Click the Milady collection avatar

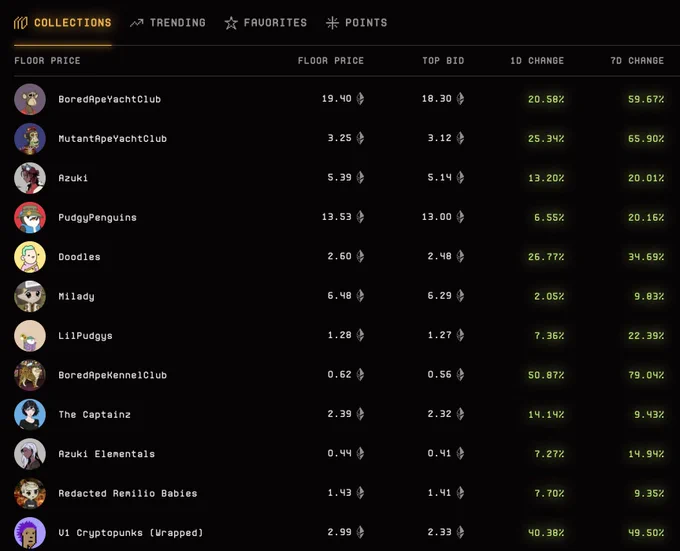[x=30, y=297]
